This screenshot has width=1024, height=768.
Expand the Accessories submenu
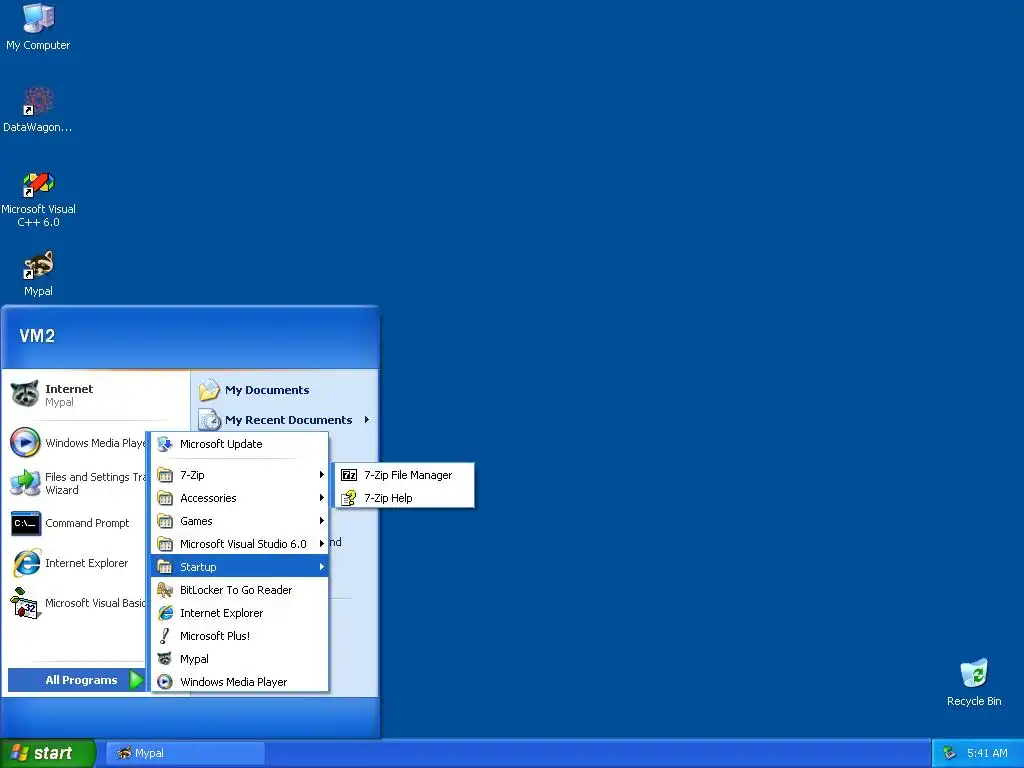pos(239,498)
